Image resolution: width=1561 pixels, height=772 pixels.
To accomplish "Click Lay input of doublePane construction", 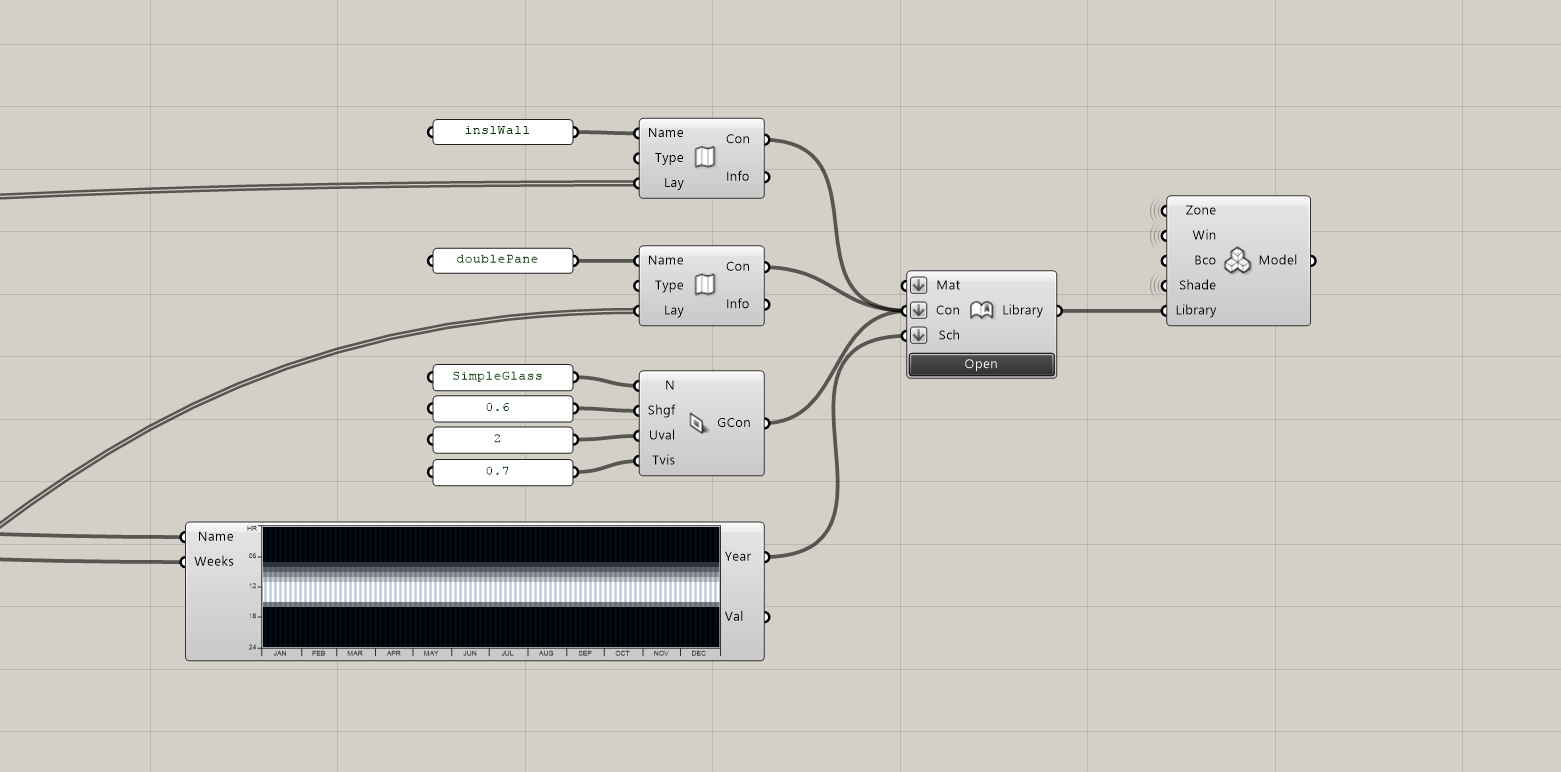I will (x=673, y=310).
